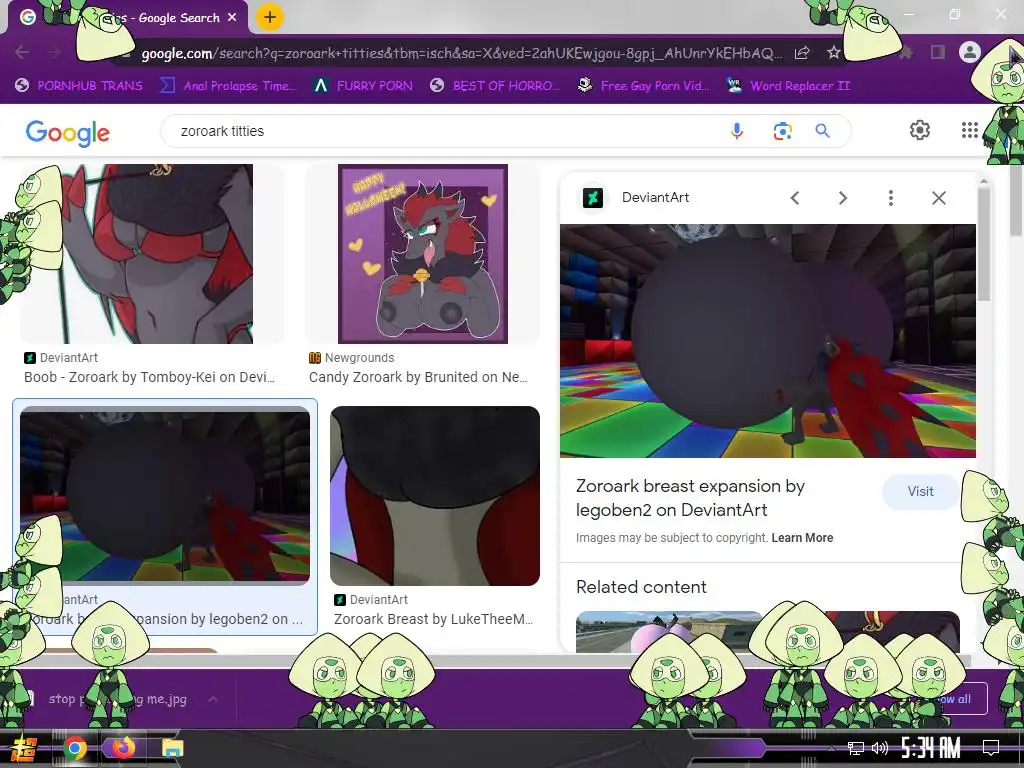Focus the URL address bar
1024x768 pixels.
click(460, 53)
